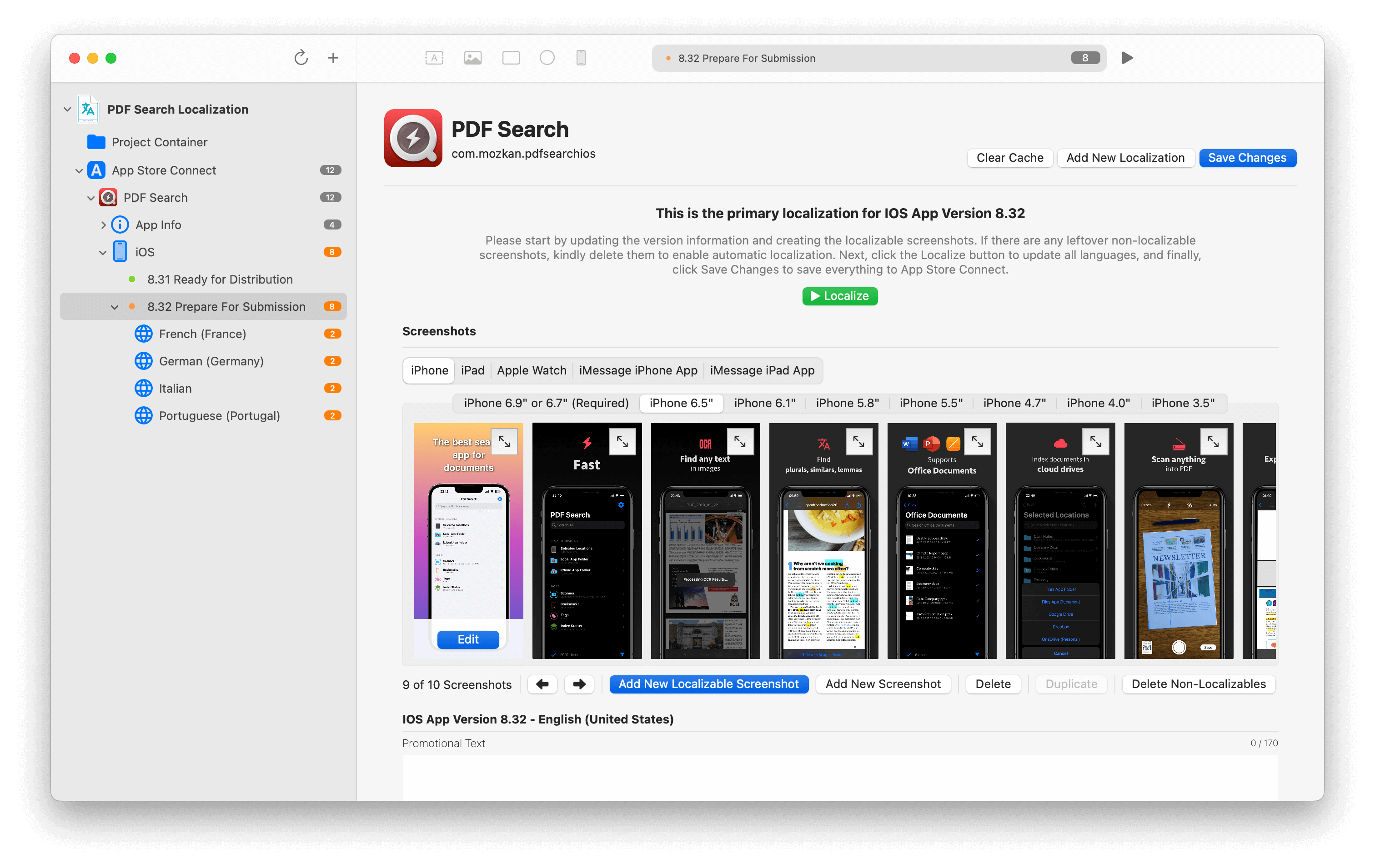1375x868 pixels.
Task: Select the circle shape tool icon
Action: 547,58
